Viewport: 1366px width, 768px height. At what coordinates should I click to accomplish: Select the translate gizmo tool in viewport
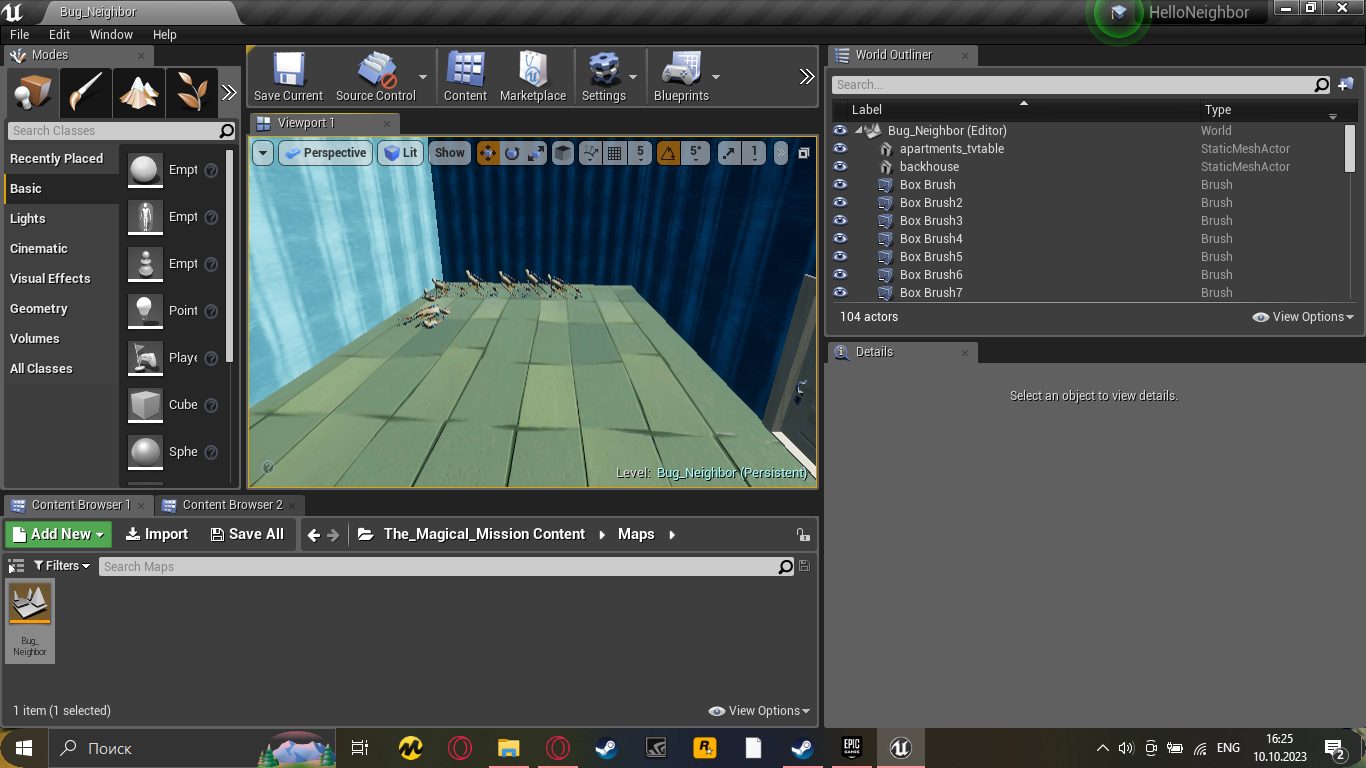click(488, 153)
